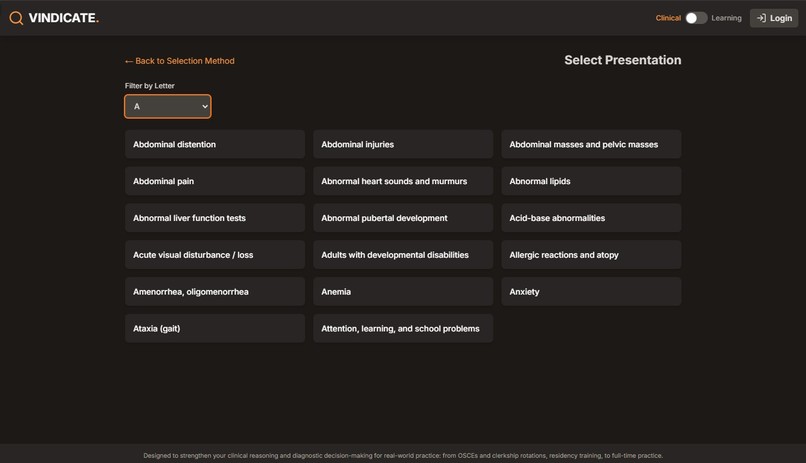Open Amenorrhea, oligomenorrhea presentation
Screen dimensions: 806x463
coord(215,291)
